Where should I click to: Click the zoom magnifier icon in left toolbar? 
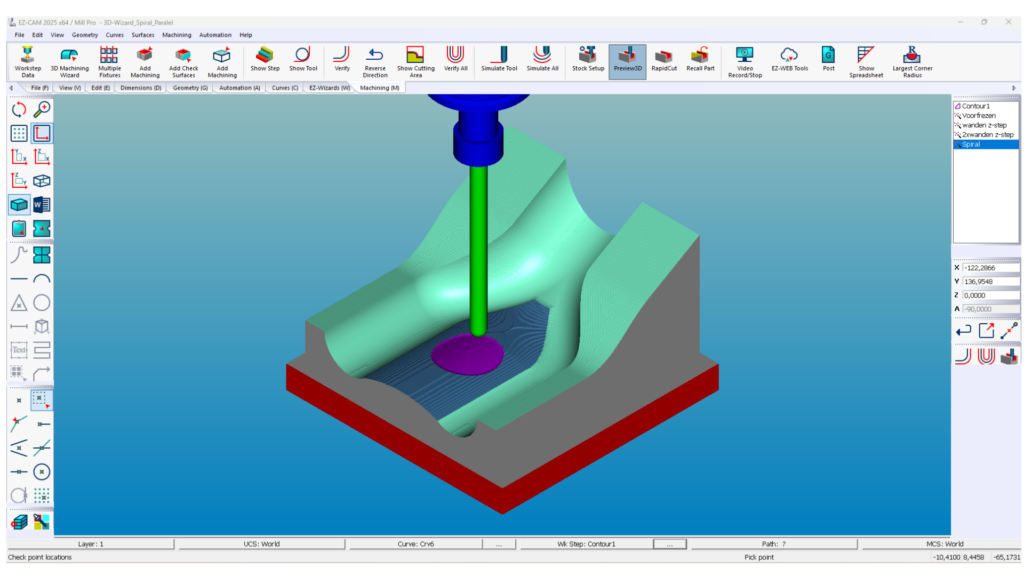(x=42, y=109)
